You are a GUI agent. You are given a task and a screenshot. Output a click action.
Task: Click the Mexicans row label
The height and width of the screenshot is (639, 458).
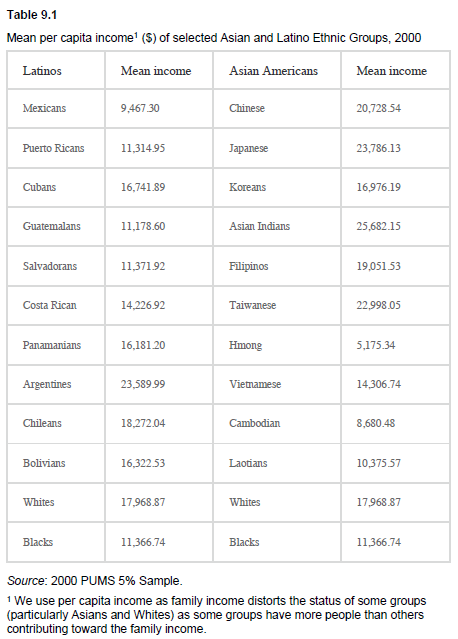[44, 108]
